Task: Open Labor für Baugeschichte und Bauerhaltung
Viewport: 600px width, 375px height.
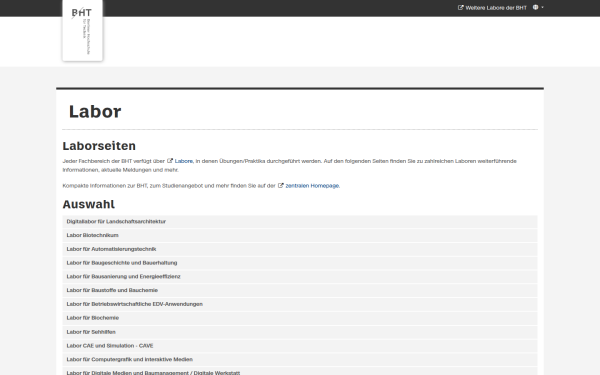Action: [300, 263]
